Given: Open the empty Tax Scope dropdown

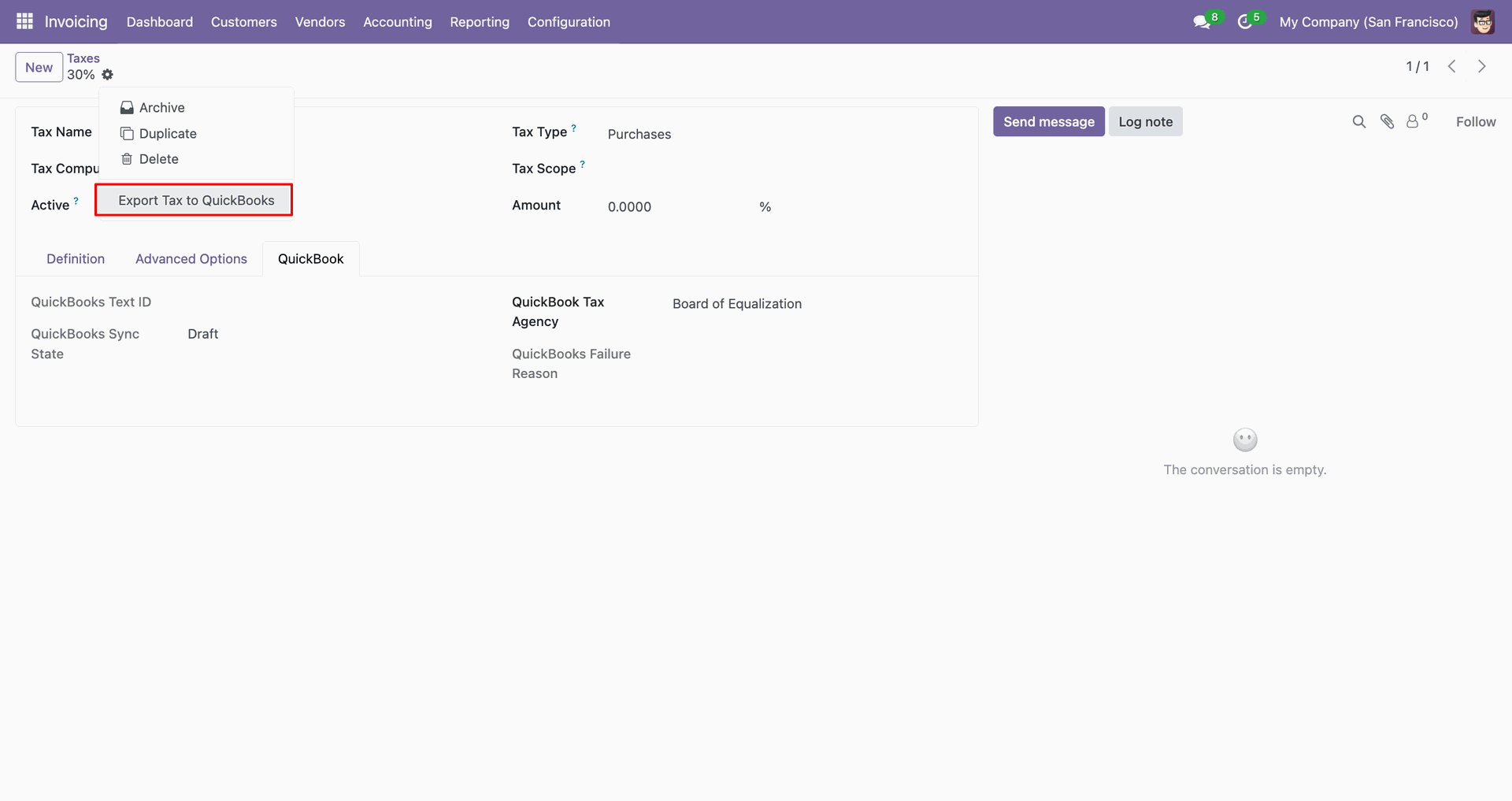Looking at the screenshot, I should tap(784, 169).
